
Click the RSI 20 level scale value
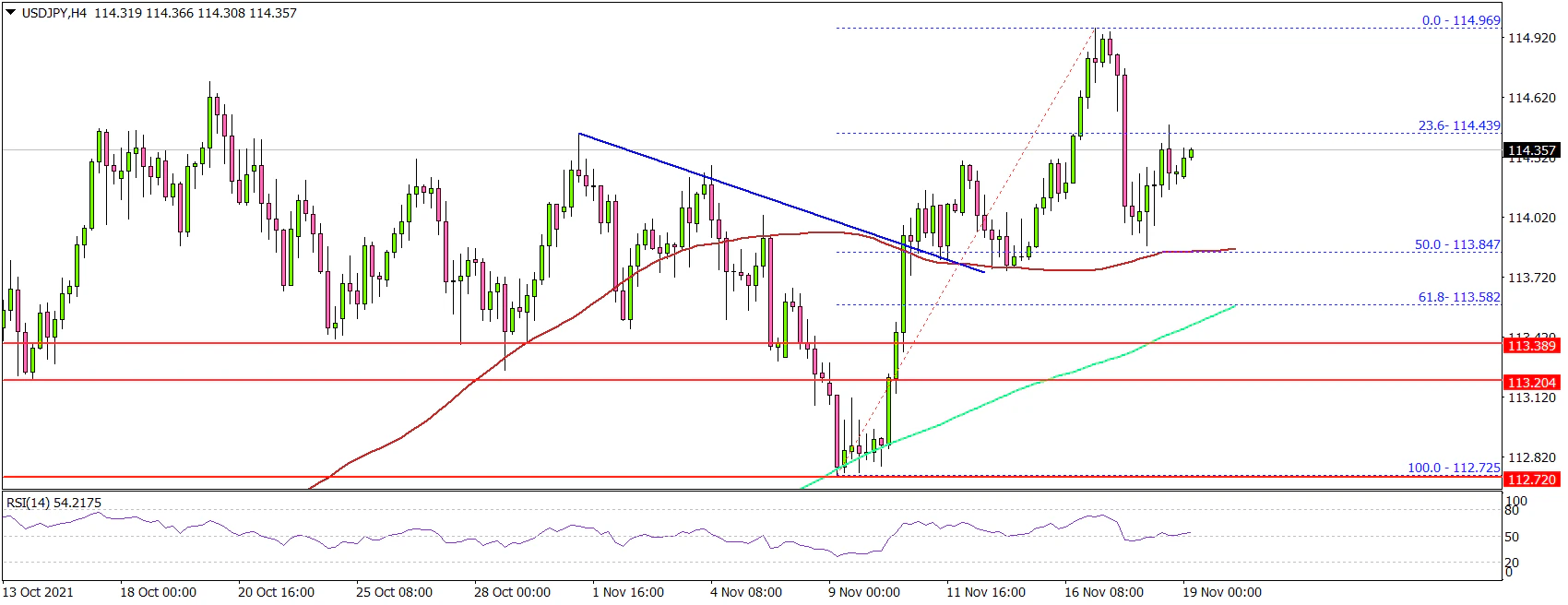pyautogui.click(x=1513, y=563)
